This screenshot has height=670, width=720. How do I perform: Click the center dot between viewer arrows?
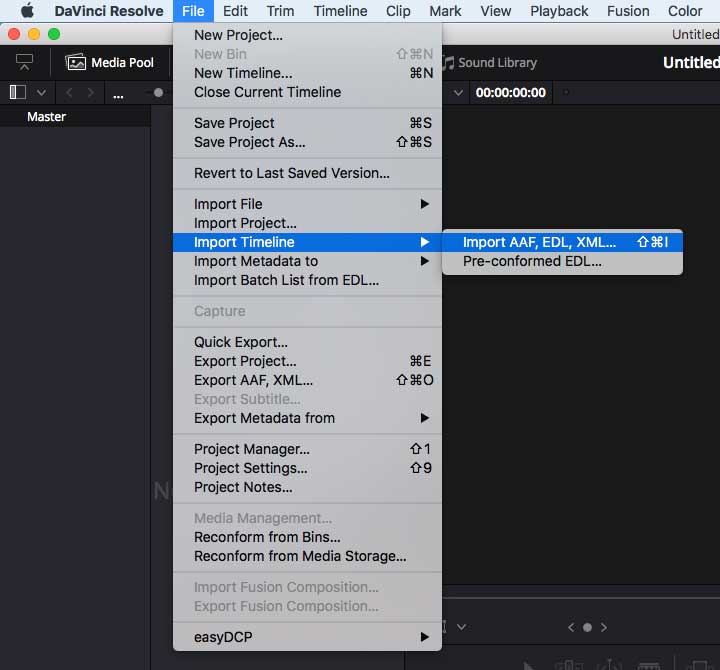click(x=587, y=627)
